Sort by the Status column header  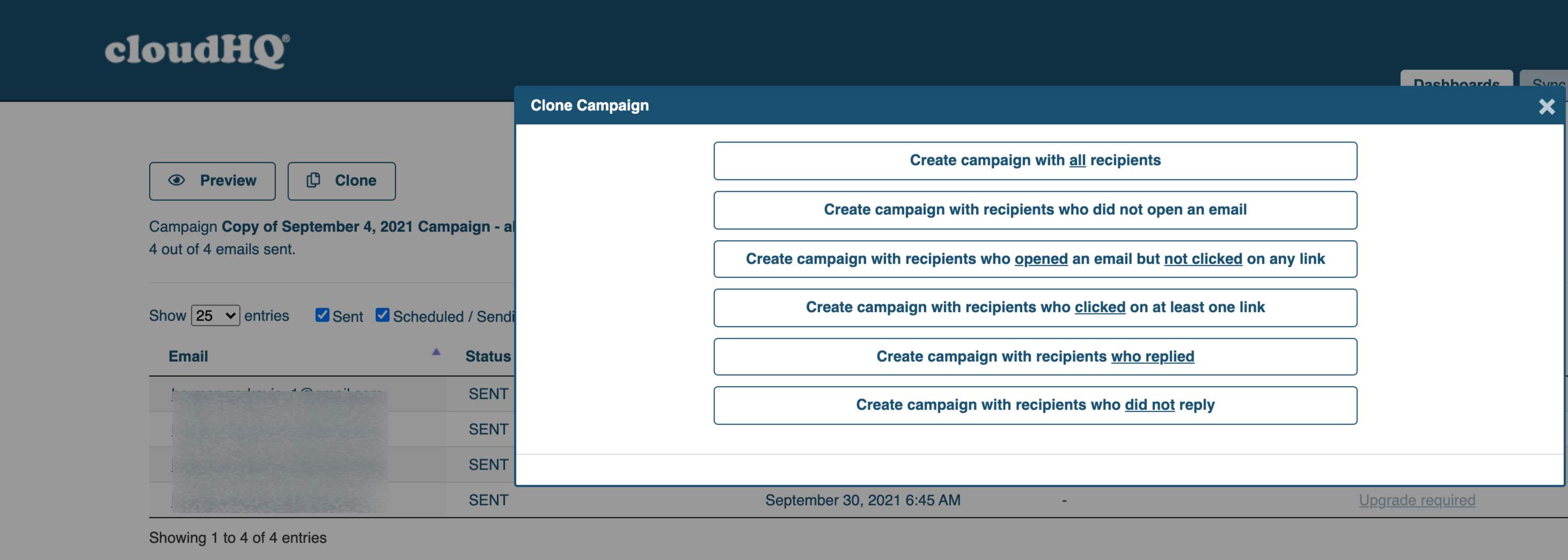(488, 356)
